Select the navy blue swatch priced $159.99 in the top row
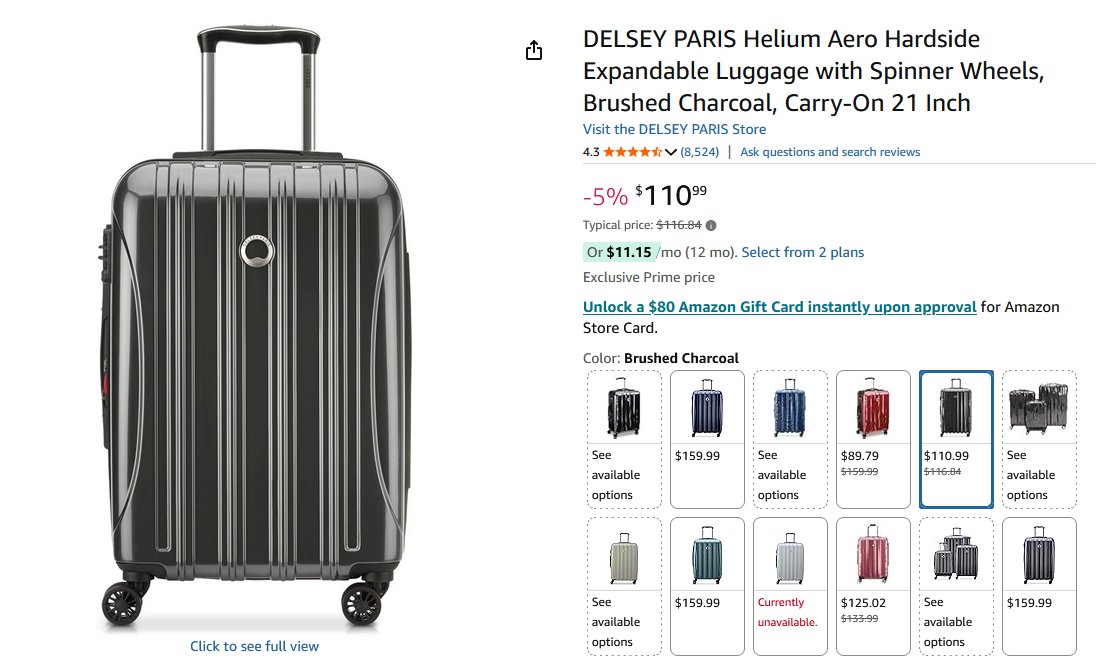The width and height of the screenshot is (1098, 669). [x=707, y=439]
